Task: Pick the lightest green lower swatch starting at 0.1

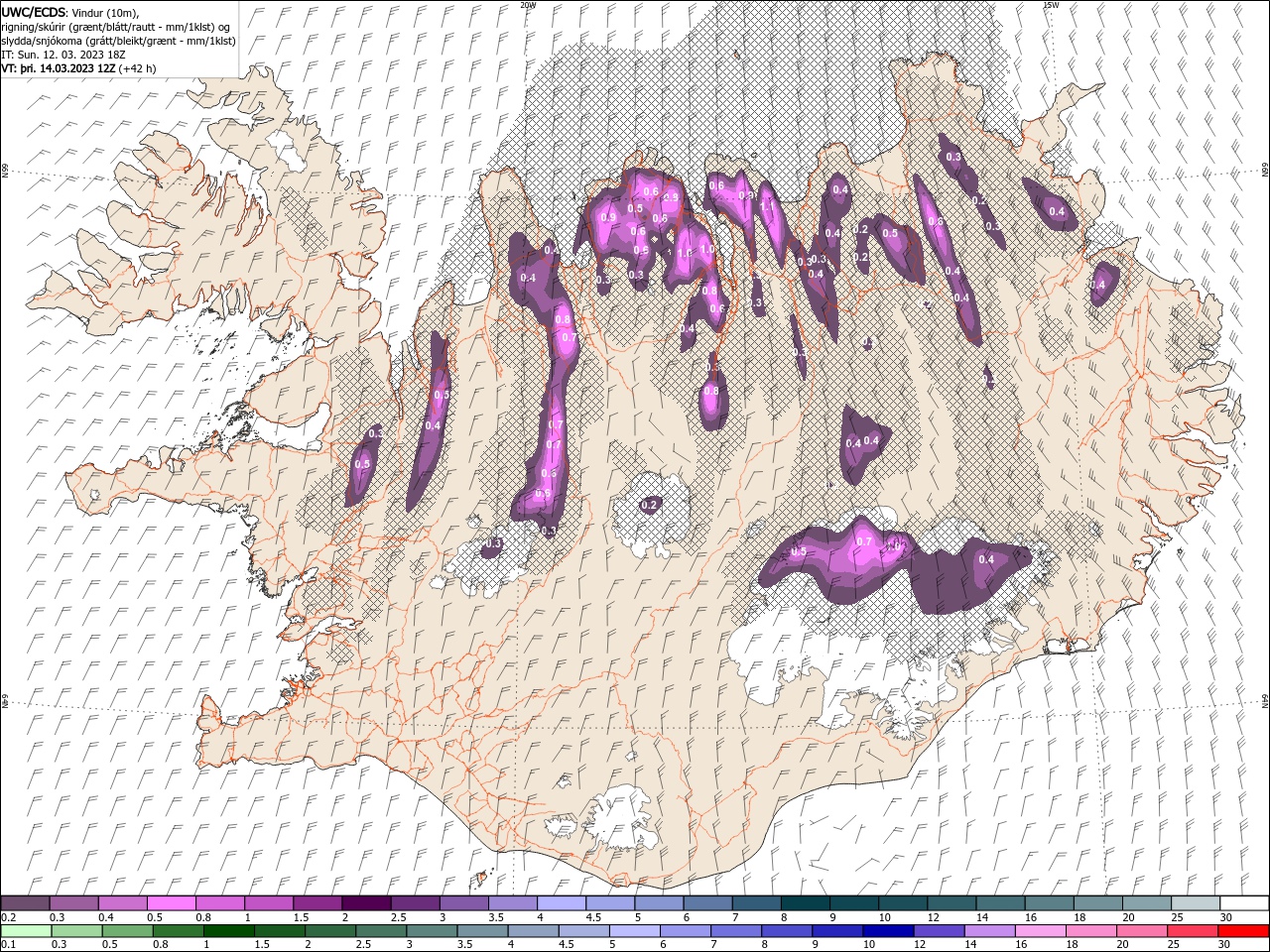Action: [x=26, y=931]
